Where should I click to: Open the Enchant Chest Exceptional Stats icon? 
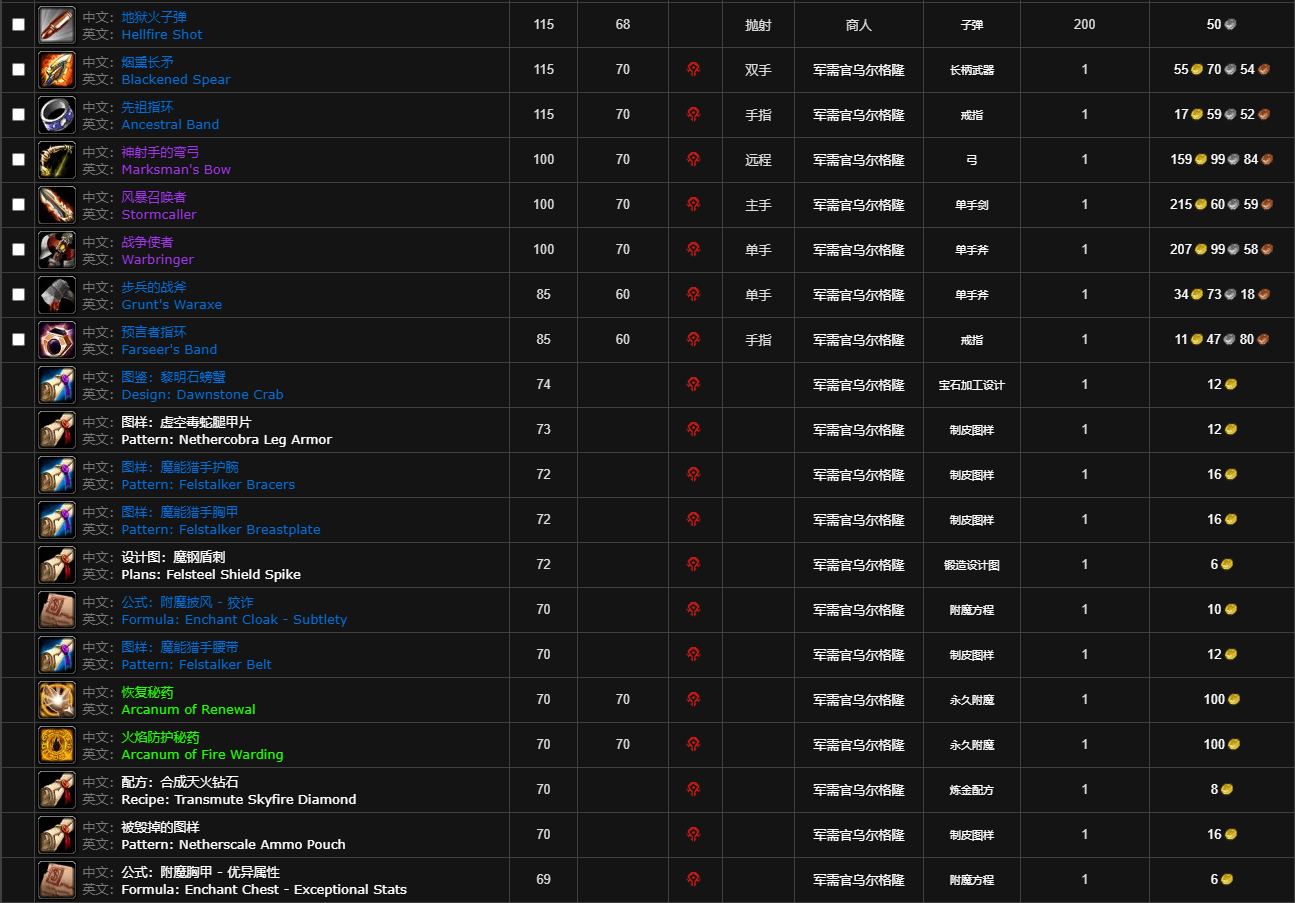tap(57, 880)
